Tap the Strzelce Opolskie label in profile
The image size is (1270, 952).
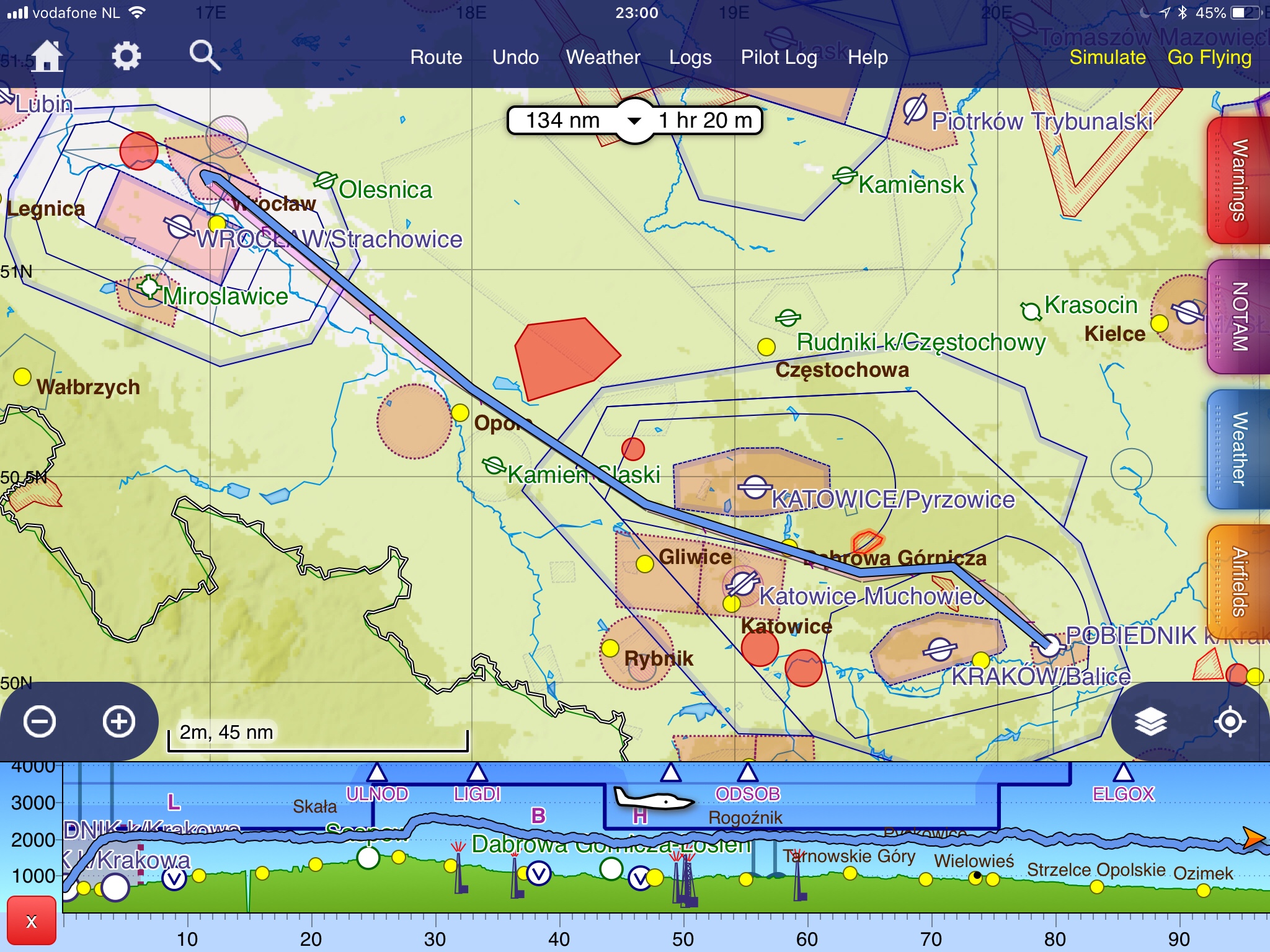(x=1096, y=870)
